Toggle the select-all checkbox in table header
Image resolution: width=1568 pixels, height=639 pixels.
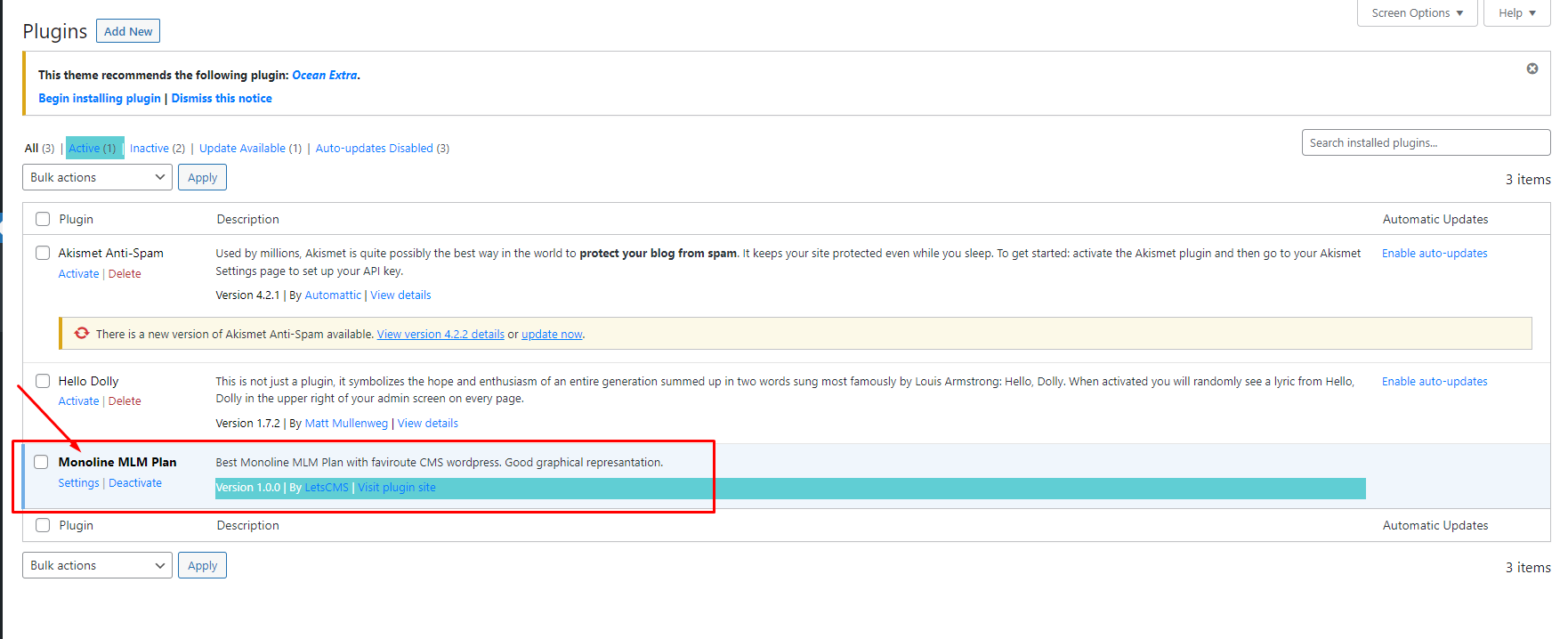click(x=43, y=219)
